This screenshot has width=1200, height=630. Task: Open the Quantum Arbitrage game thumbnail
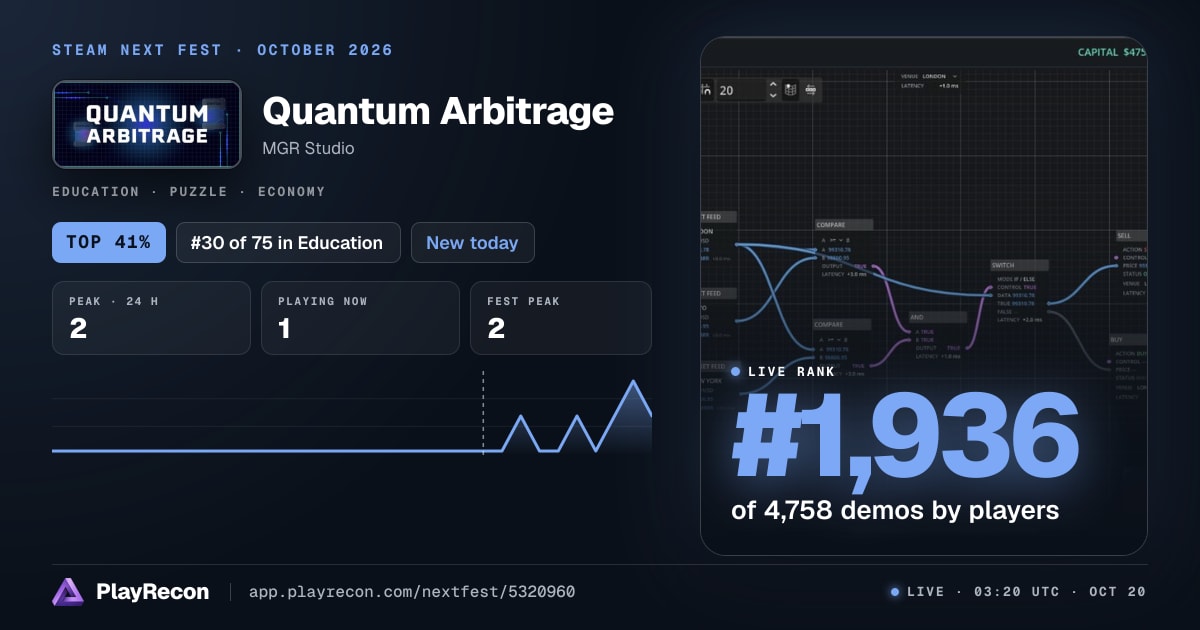[147, 124]
